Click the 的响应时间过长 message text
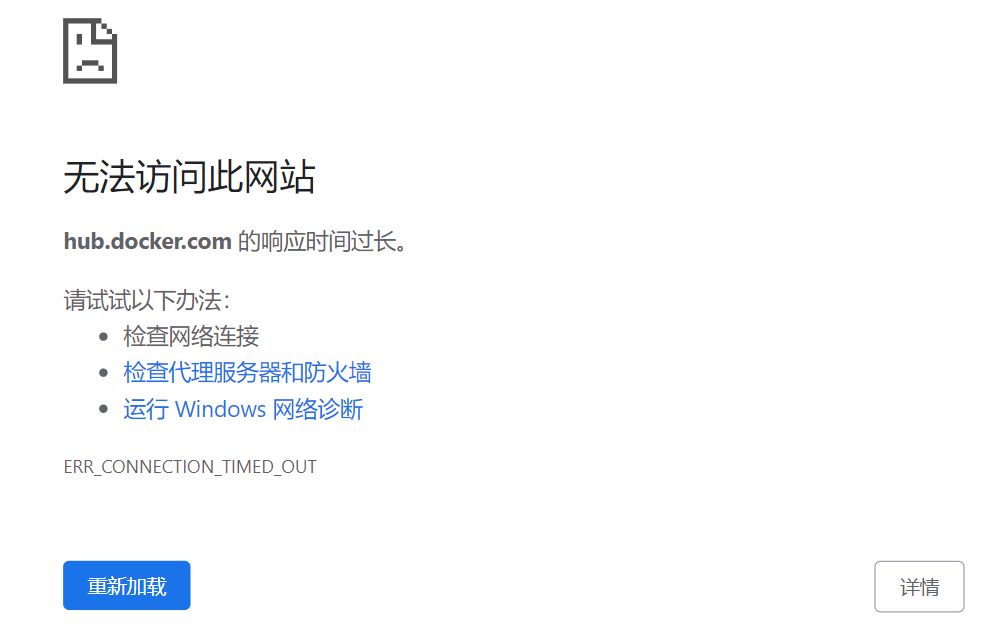Viewport: 1008px width, 638px height. pyautogui.click(x=323, y=241)
